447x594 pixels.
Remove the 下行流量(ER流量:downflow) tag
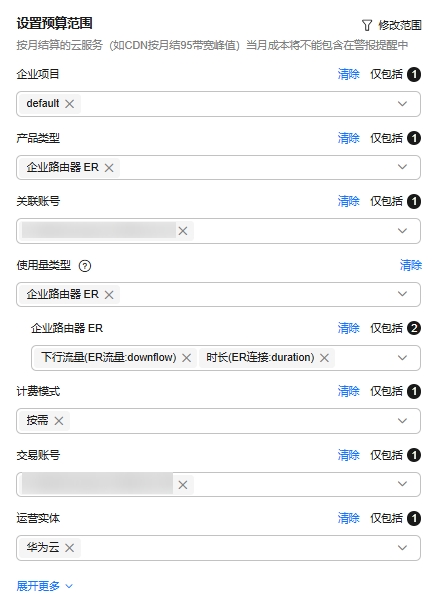(186, 358)
